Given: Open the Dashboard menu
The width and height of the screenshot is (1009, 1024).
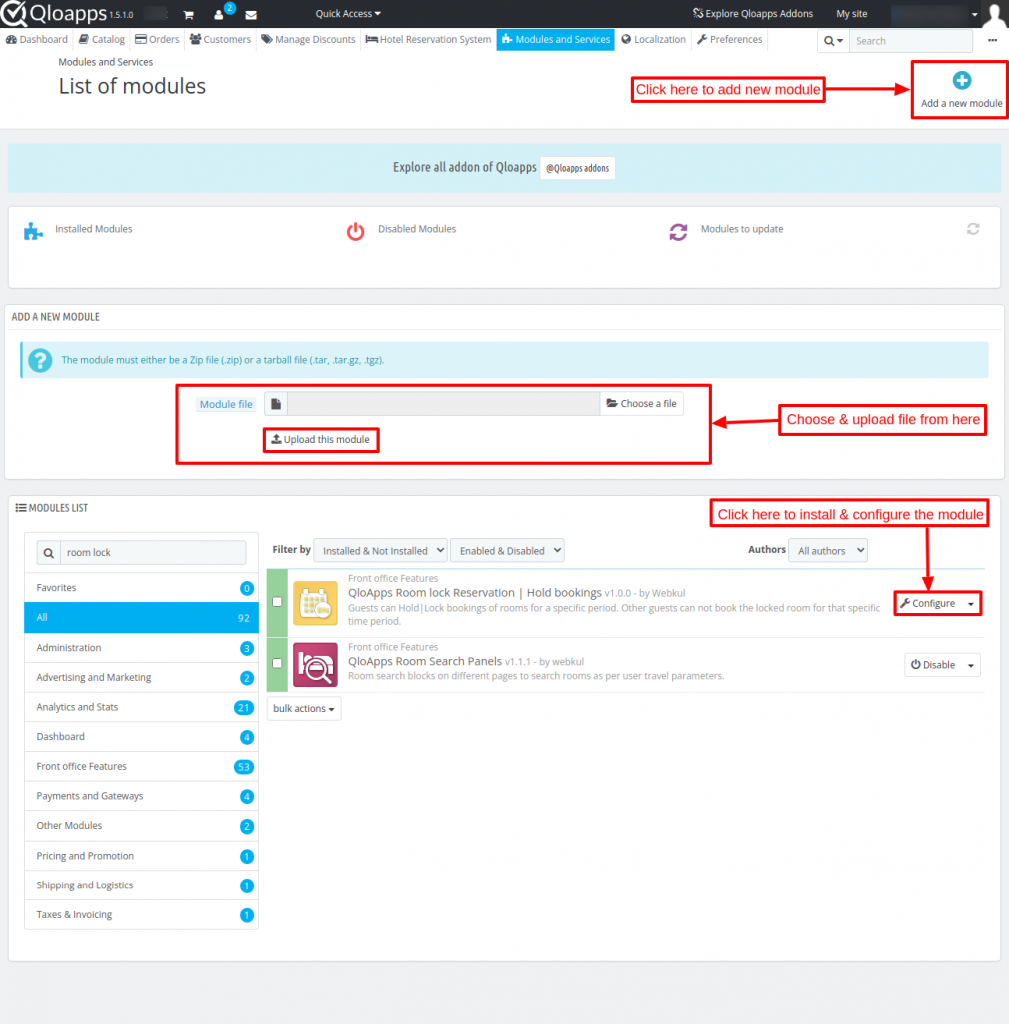Looking at the screenshot, I should click(x=37, y=39).
